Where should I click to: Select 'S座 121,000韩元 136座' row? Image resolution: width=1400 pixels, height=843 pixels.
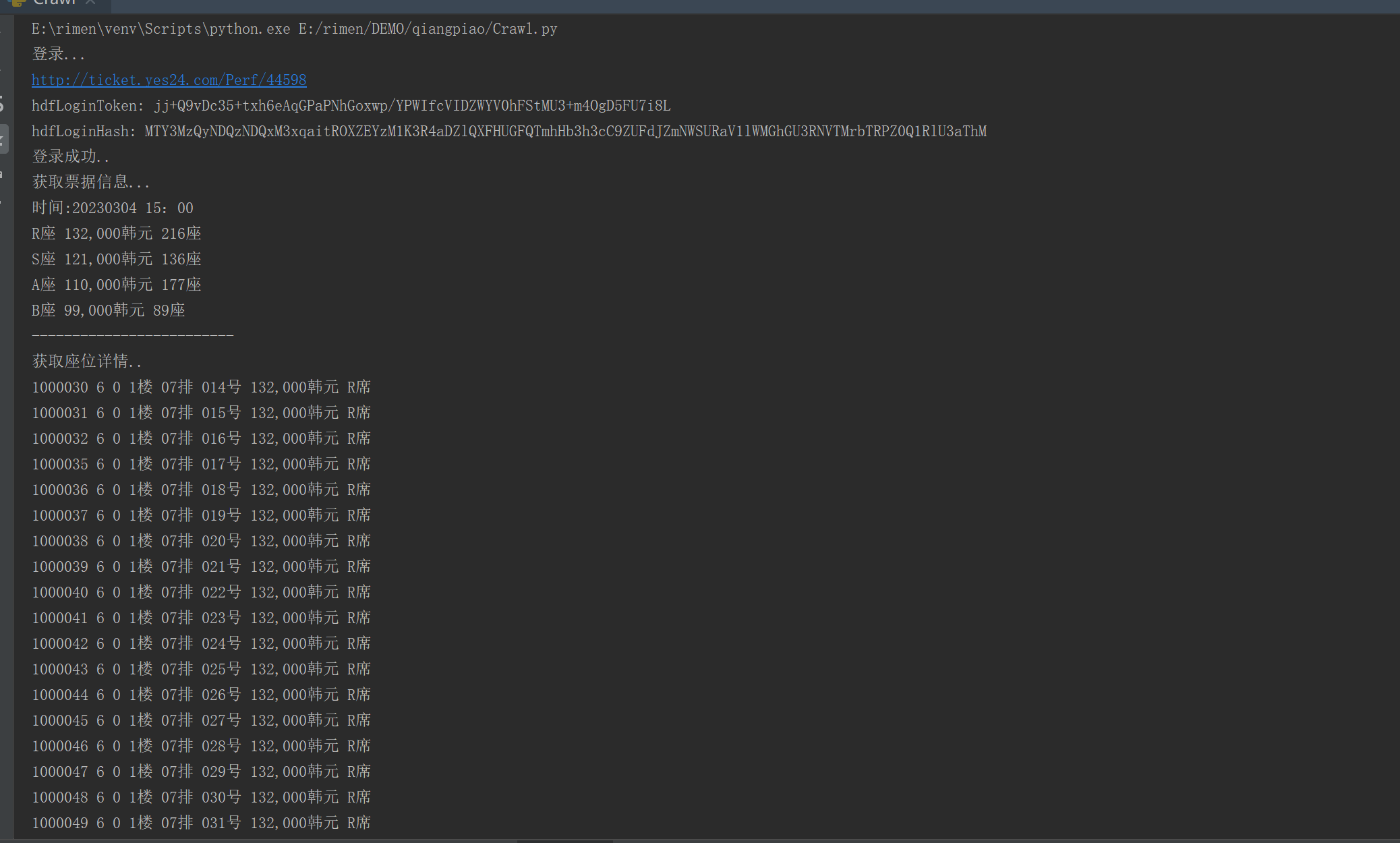pos(117,260)
